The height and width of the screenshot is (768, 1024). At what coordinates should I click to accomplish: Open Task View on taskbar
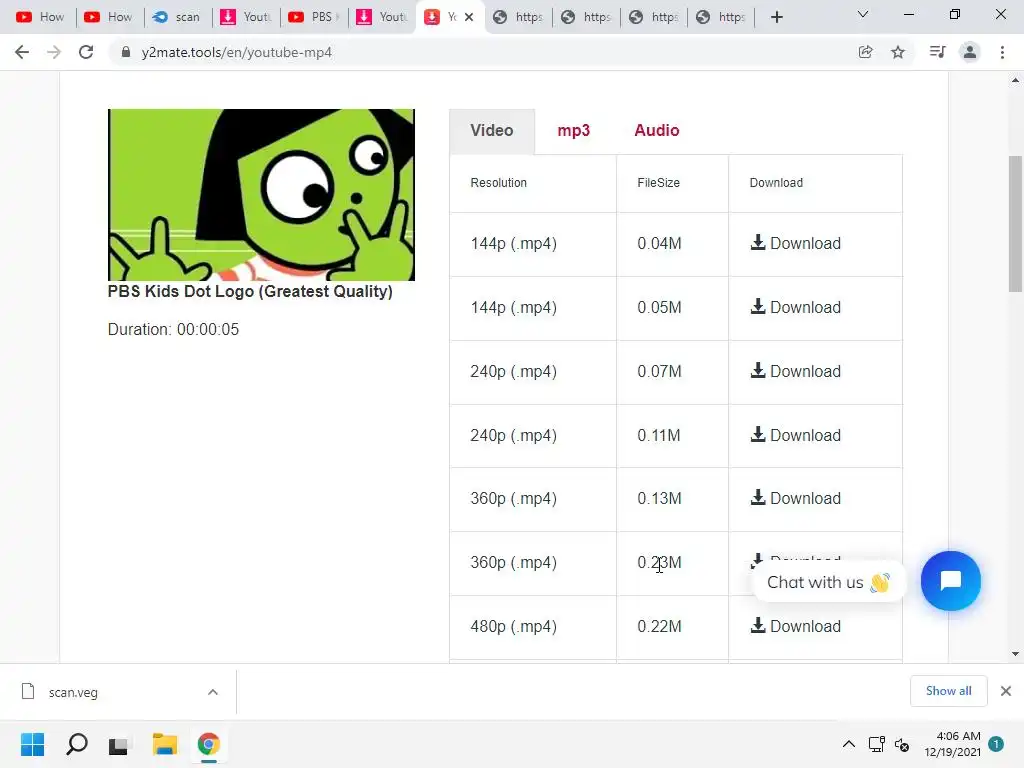pyautogui.click(x=119, y=744)
